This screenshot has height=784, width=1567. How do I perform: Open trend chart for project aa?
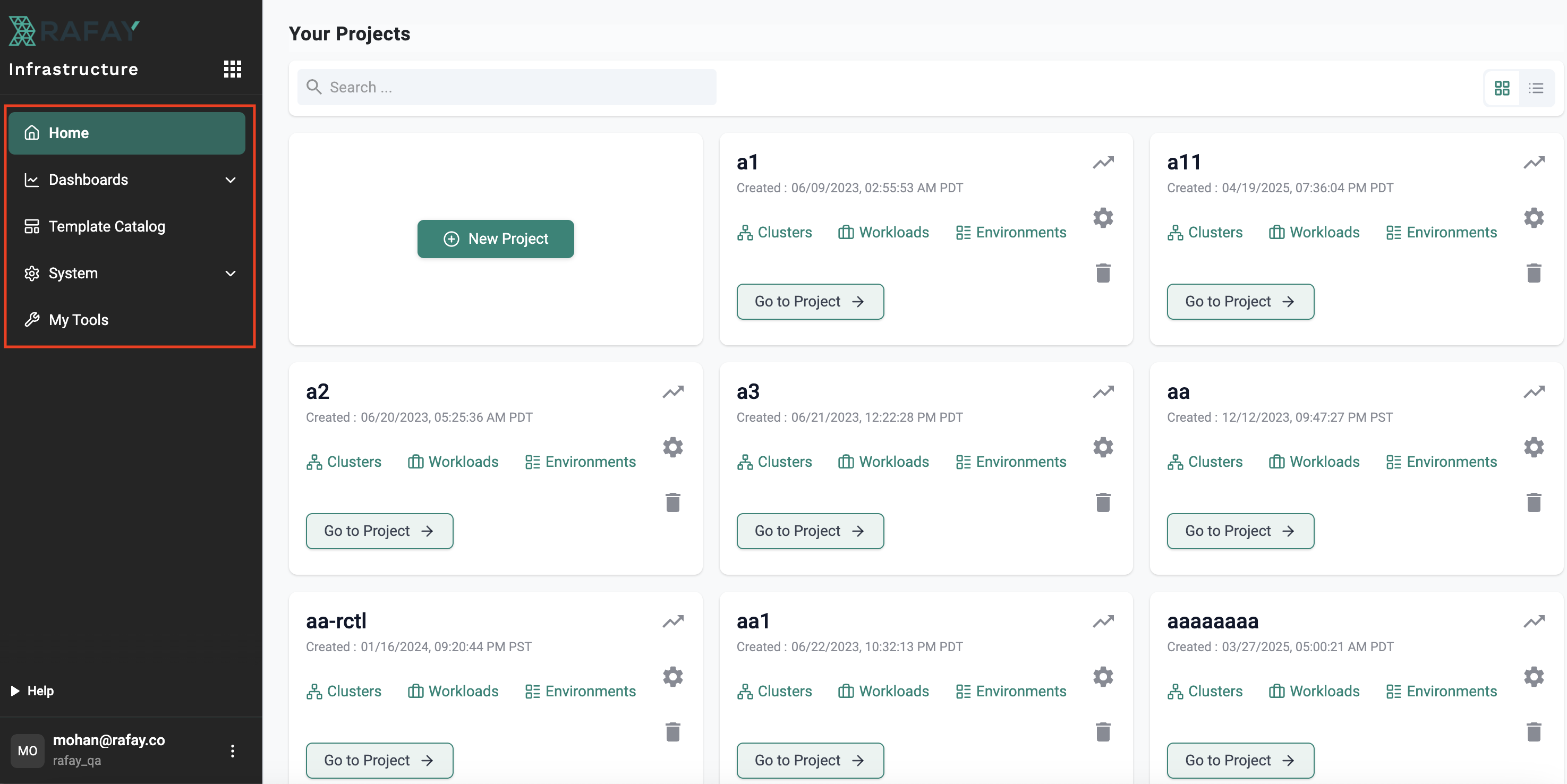[x=1534, y=391]
